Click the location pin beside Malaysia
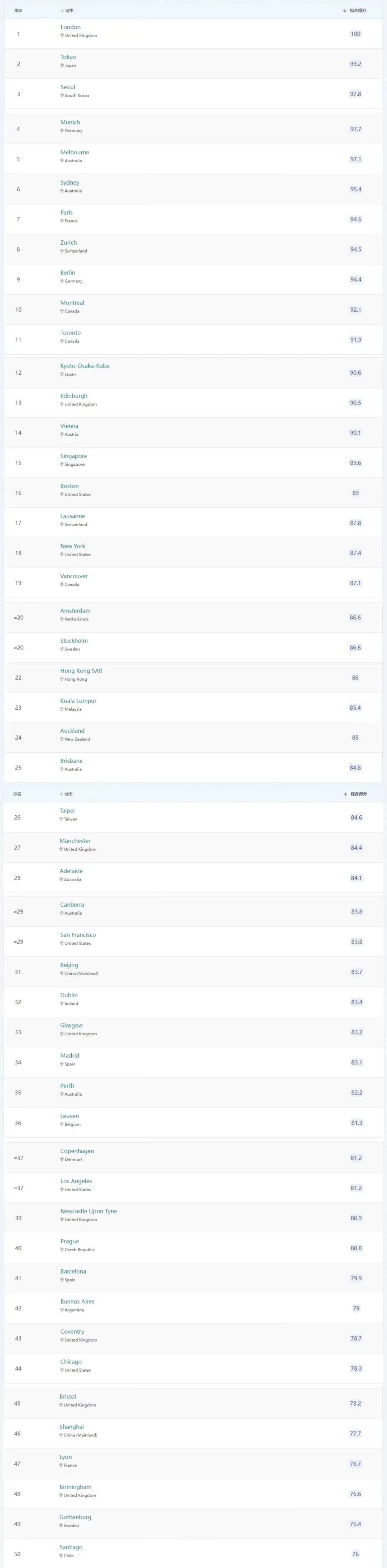The height and width of the screenshot is (1568, 387). tap(62, 709)
